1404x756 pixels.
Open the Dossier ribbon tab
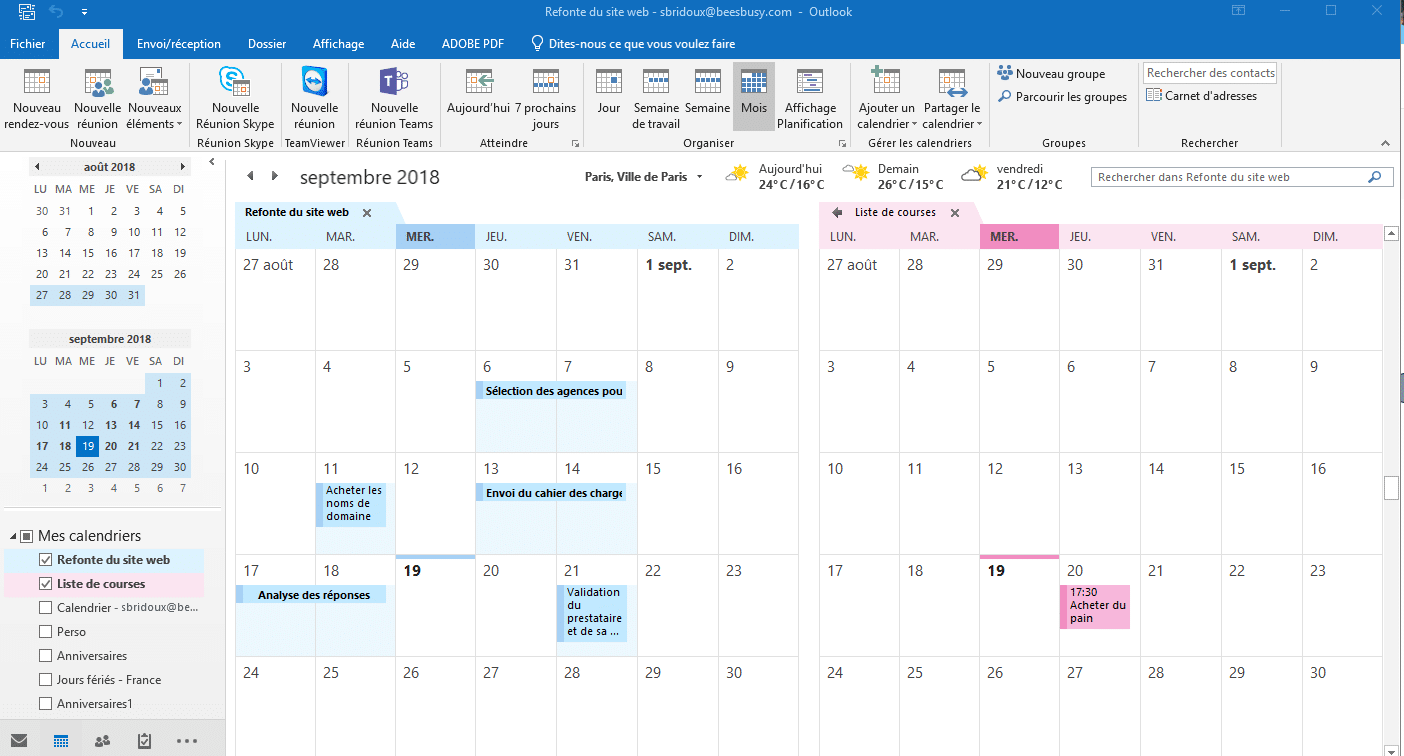pyautogui.click(x=267, y=44)
